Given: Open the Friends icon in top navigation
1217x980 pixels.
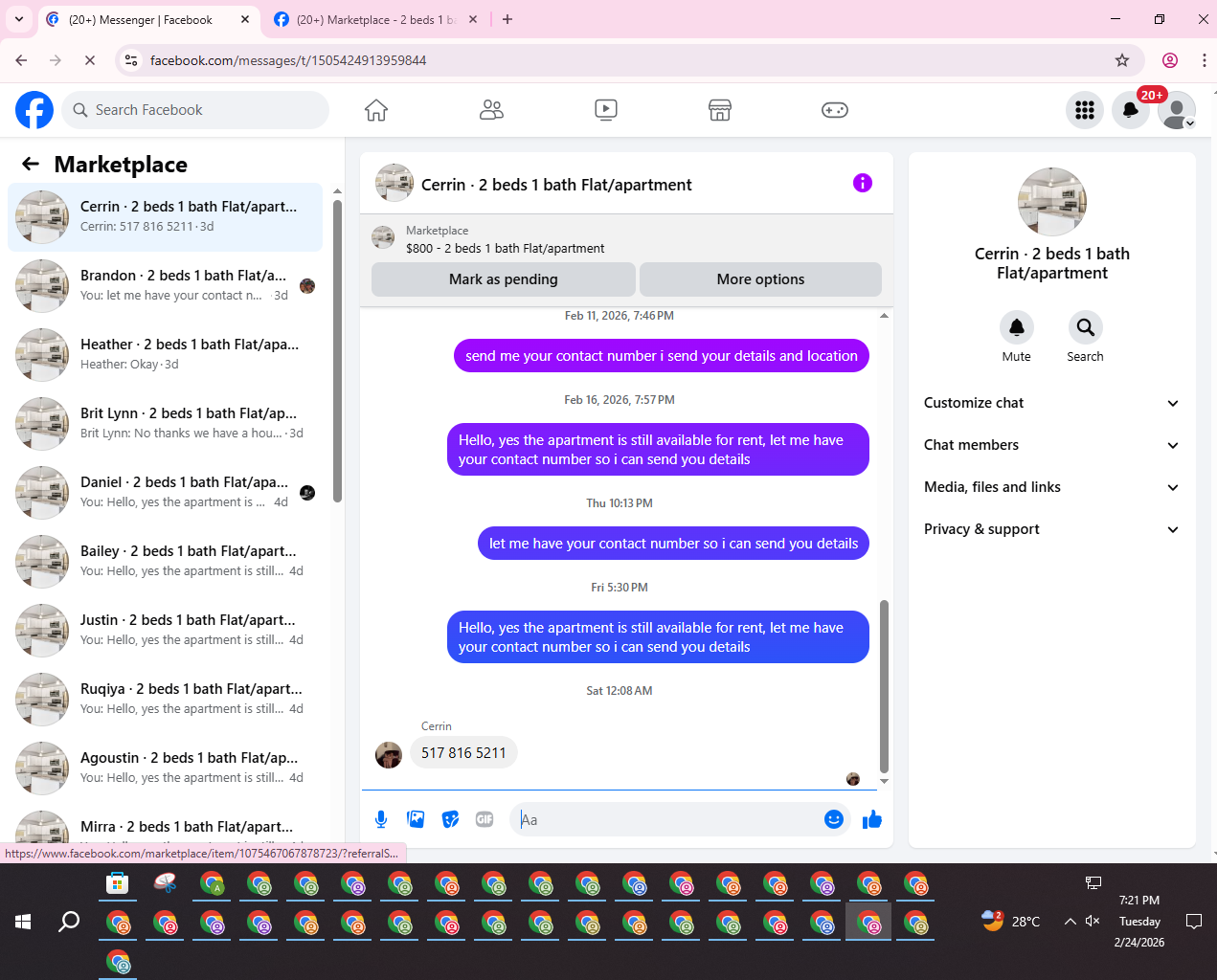Looking at the screenshot, I should 491,110.
